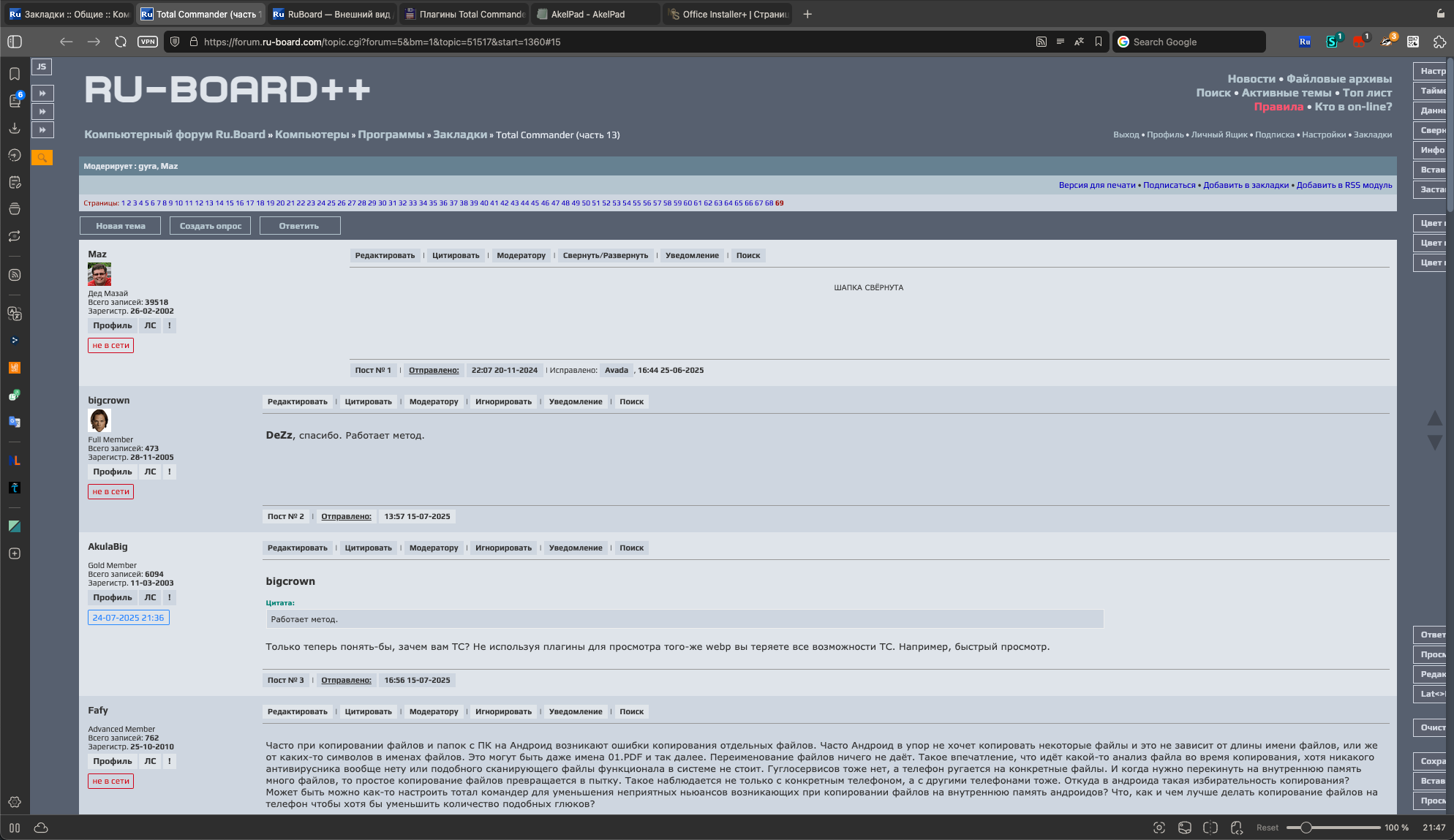
Task: Click the tab tiling icon in status bar
Action: [1210, 828]
